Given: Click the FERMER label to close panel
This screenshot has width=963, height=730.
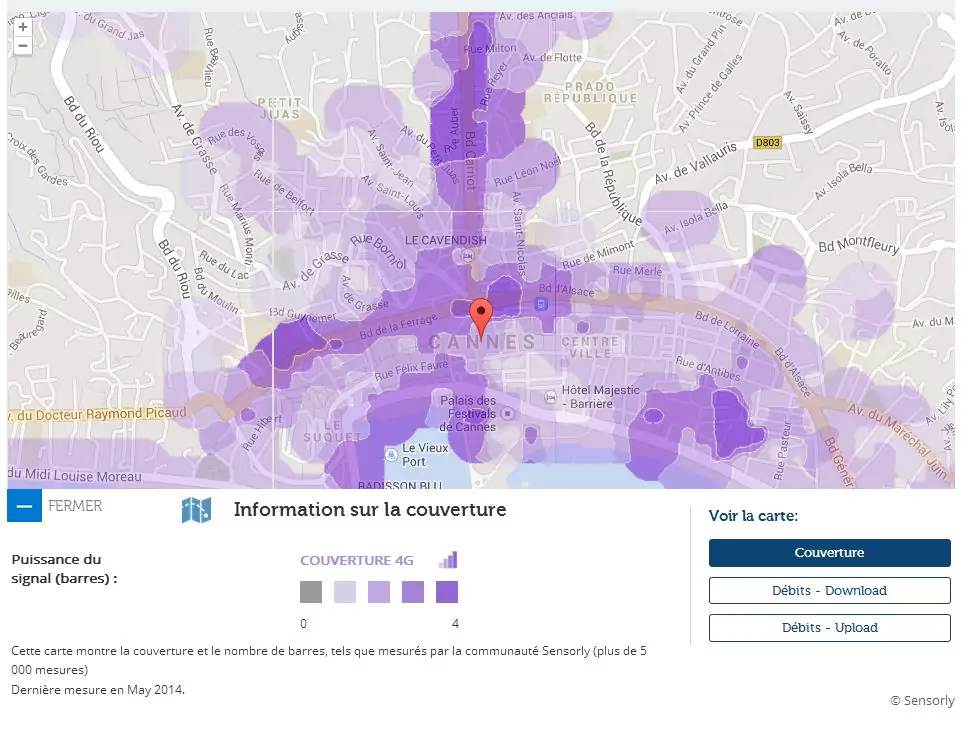Looking at the screenshot, I should (x=75, y=506).
